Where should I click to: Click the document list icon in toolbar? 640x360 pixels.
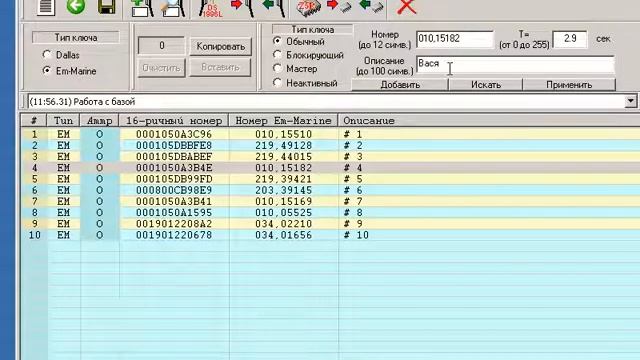(46, 7)
